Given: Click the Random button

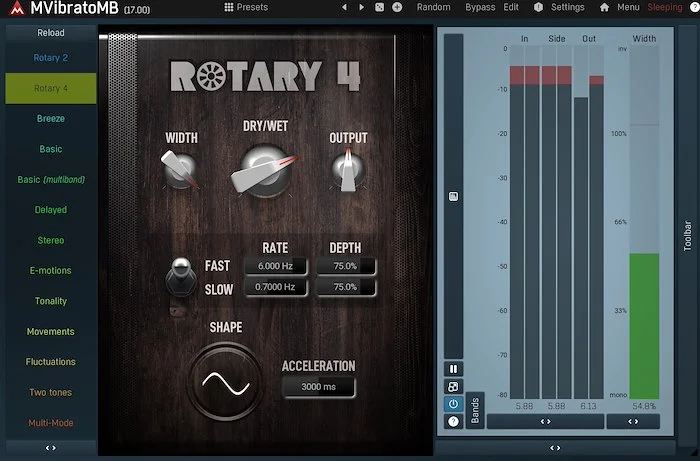Looking at the screenshot, I should [x=433, y=7].
